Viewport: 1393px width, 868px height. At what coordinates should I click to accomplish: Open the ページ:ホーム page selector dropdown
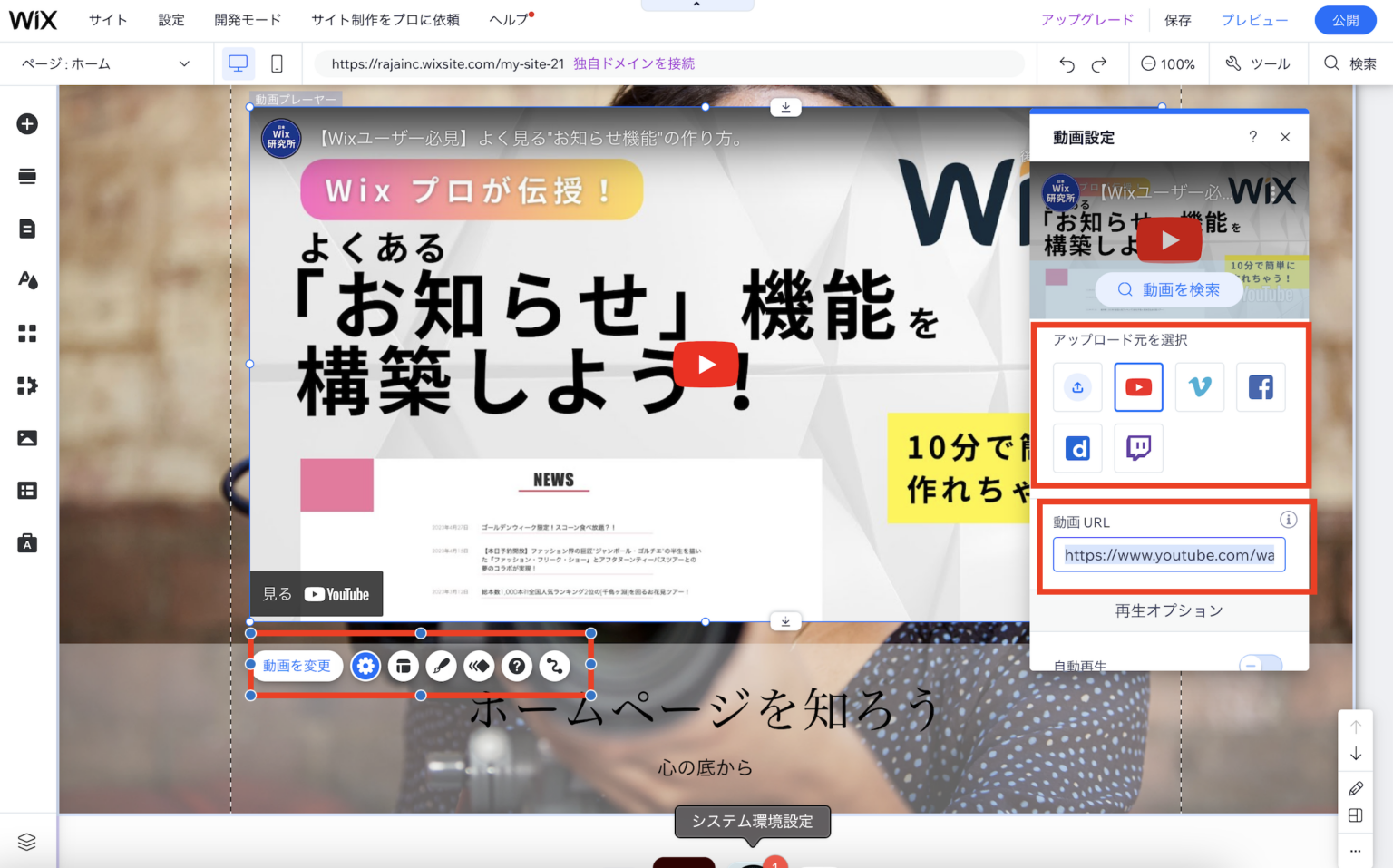pyautogui.click(x=104, y=63)
